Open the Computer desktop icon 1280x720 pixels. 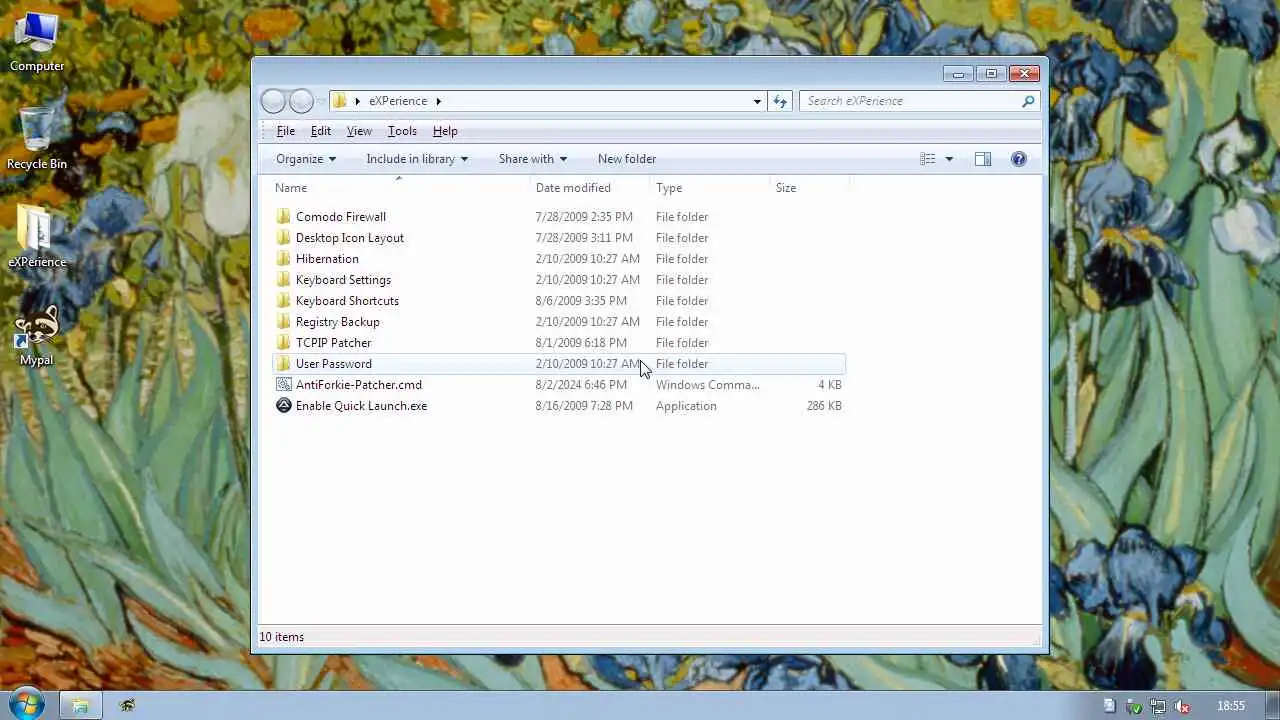pos(37,42)
